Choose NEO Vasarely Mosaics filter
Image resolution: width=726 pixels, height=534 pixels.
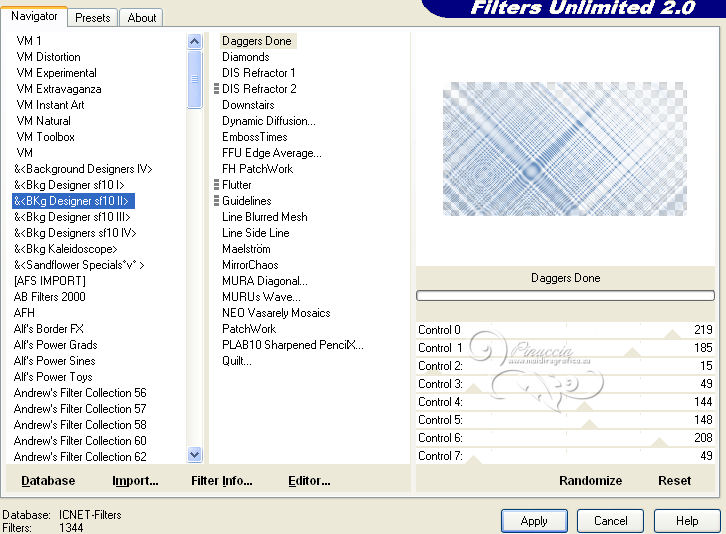(x=276, y=313)
